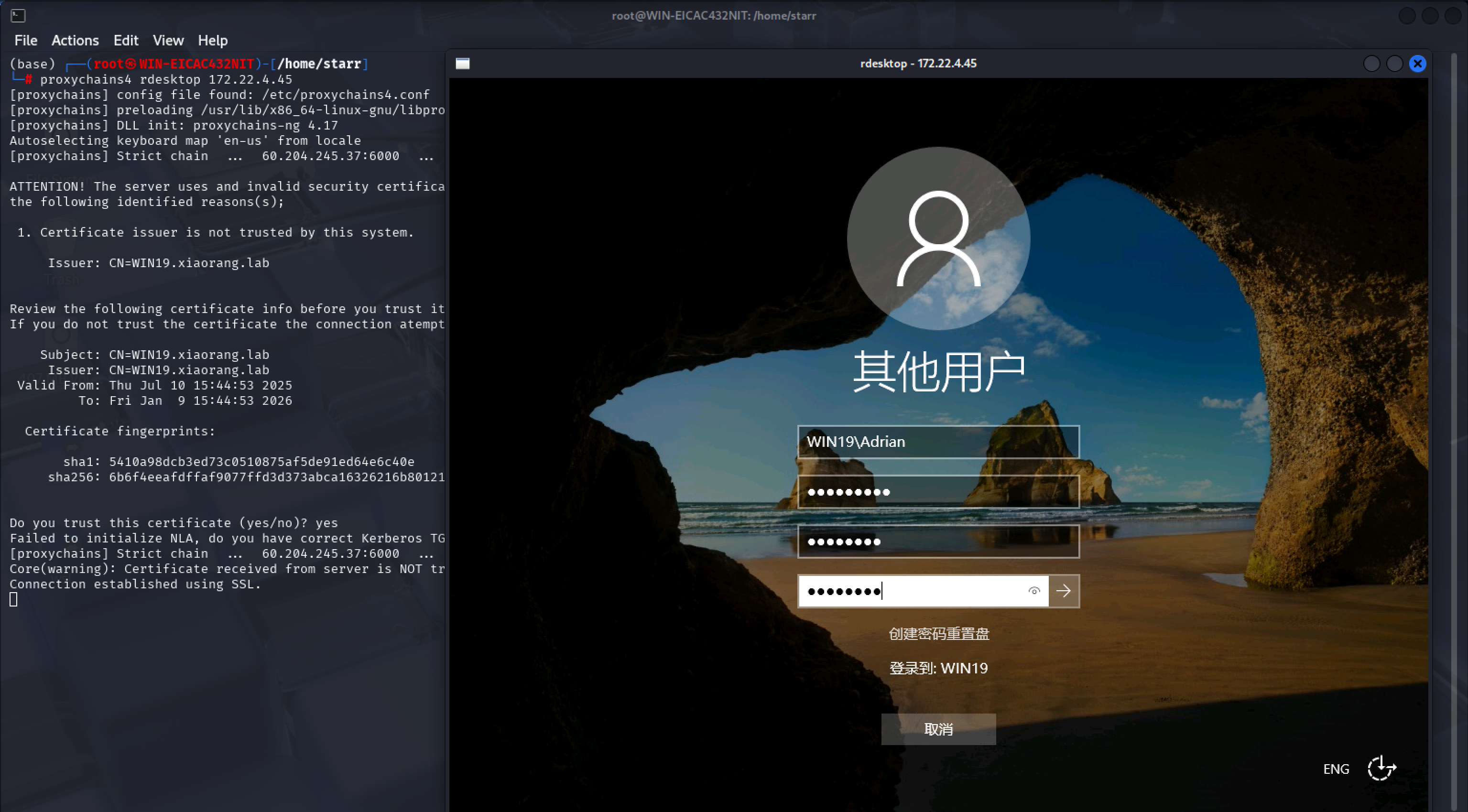Click the proxychains4 rdesktop 172.22.4.45 command
This screenshot has width=1468, height=812.
pos(166,79)
